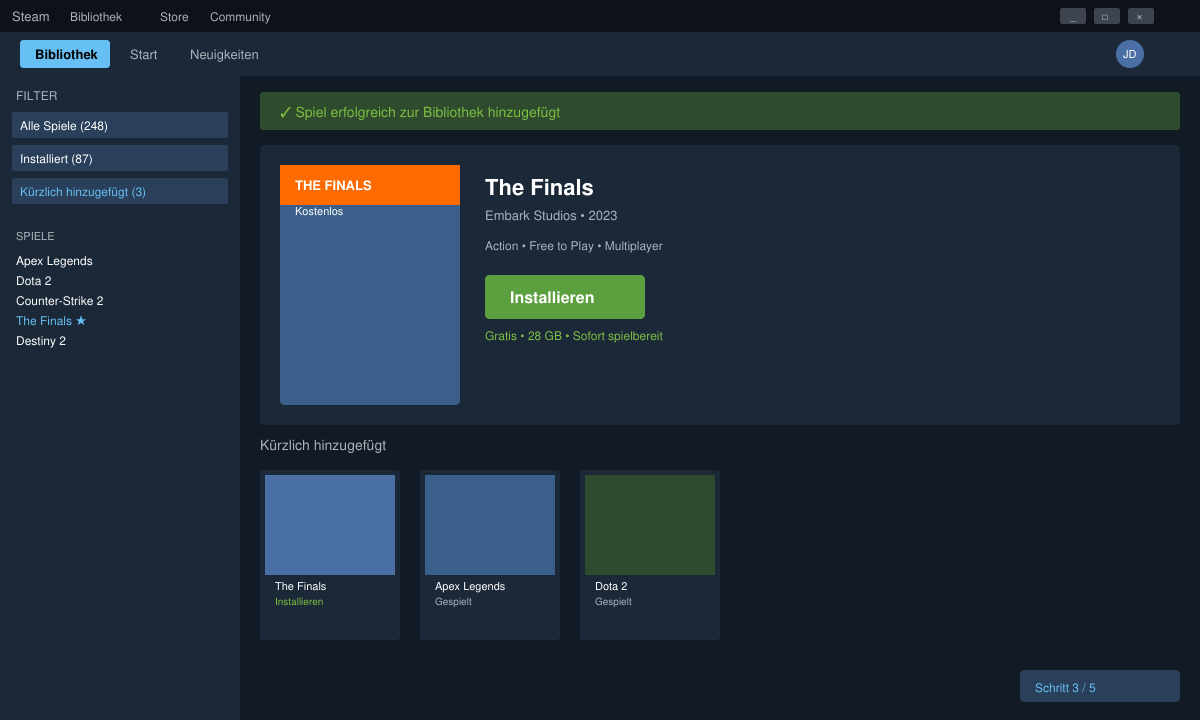
Task: Open the Community menu
Action: click(240, 17)
